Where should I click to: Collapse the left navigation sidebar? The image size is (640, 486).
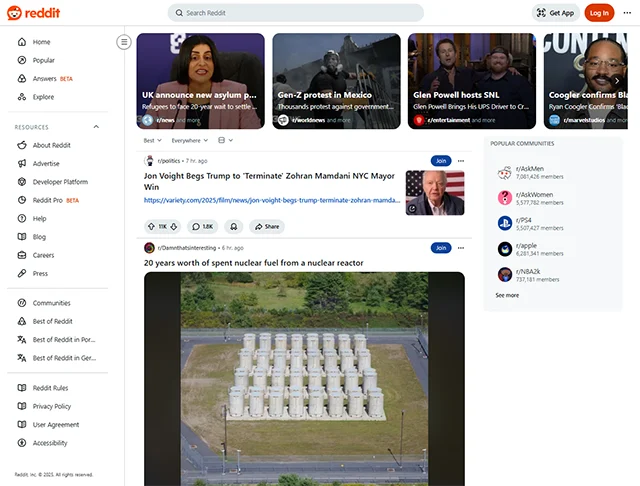[124, 42]
